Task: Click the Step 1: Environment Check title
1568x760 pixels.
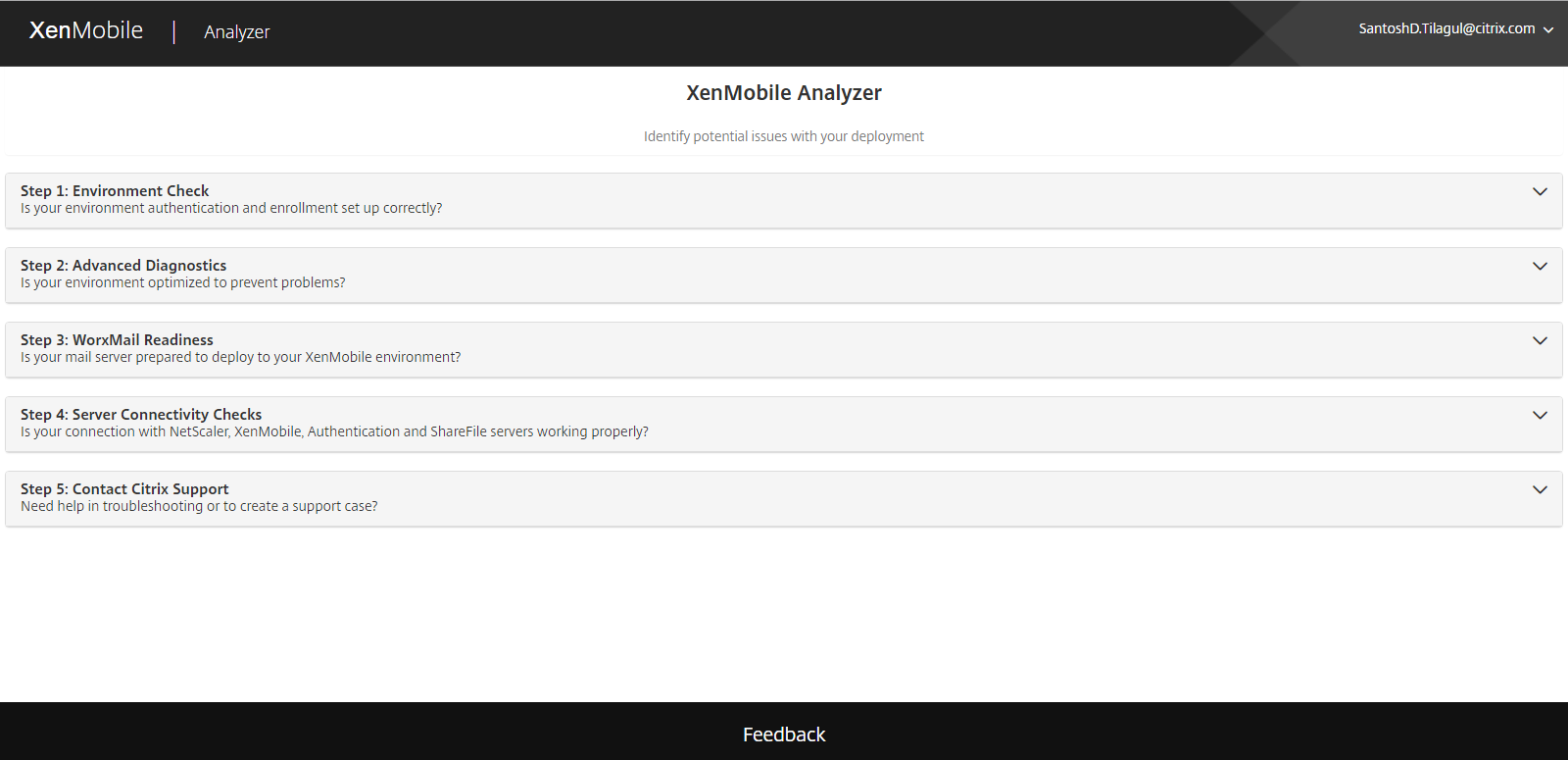Action: pyautogui.click(x=115, y=191)
